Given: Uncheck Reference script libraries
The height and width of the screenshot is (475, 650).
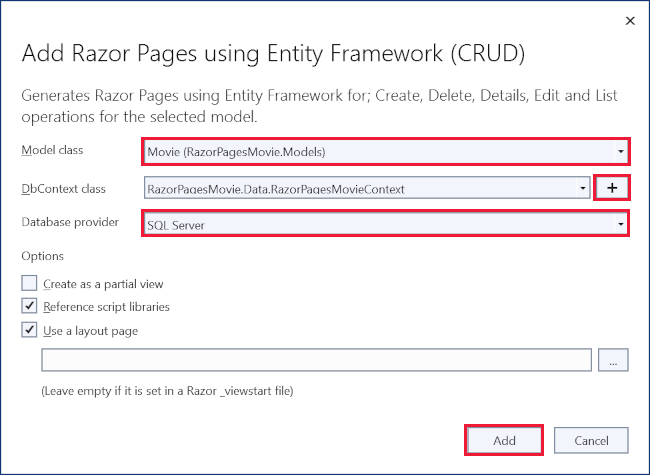Looking at the screenshot, I should click(x=29, y=306).
